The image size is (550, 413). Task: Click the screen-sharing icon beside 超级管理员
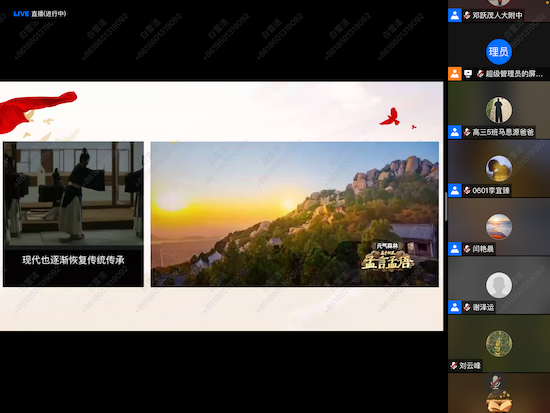[x=468, y=74]
